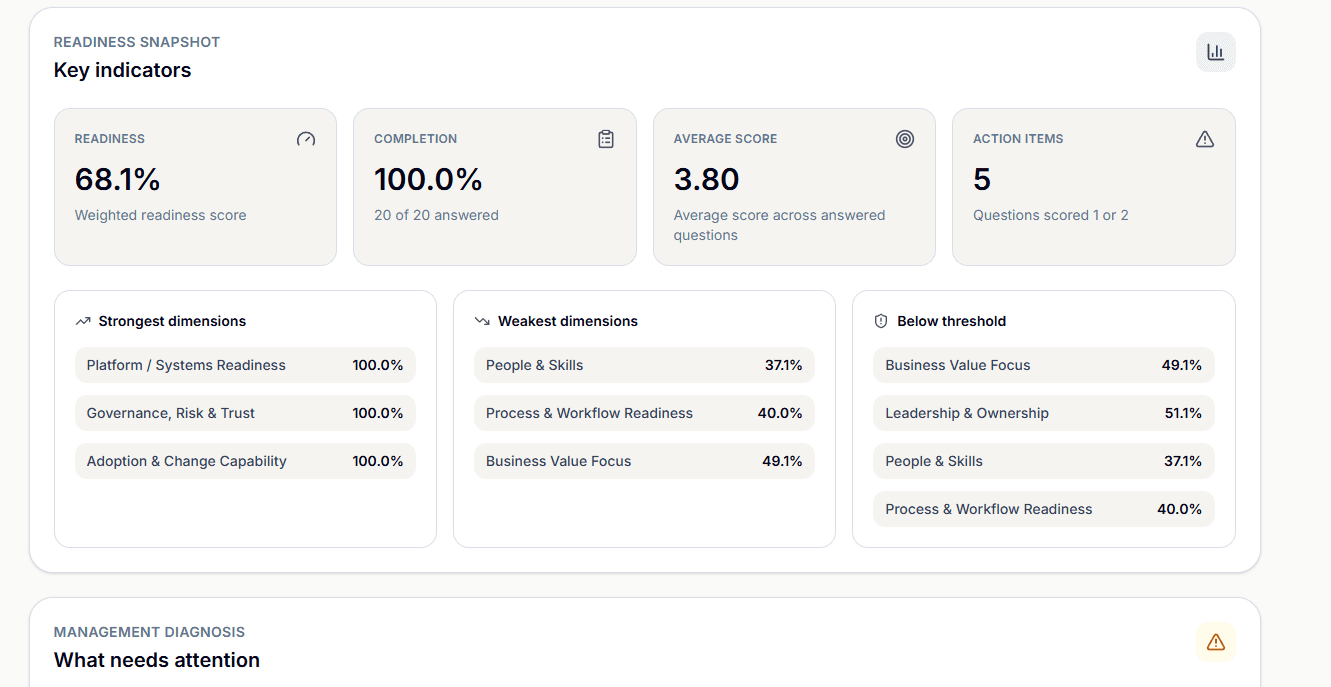Click the MANAGEMENT DIAGNOSIS label
The image size is (1331, 687).
tap(149, 632)
